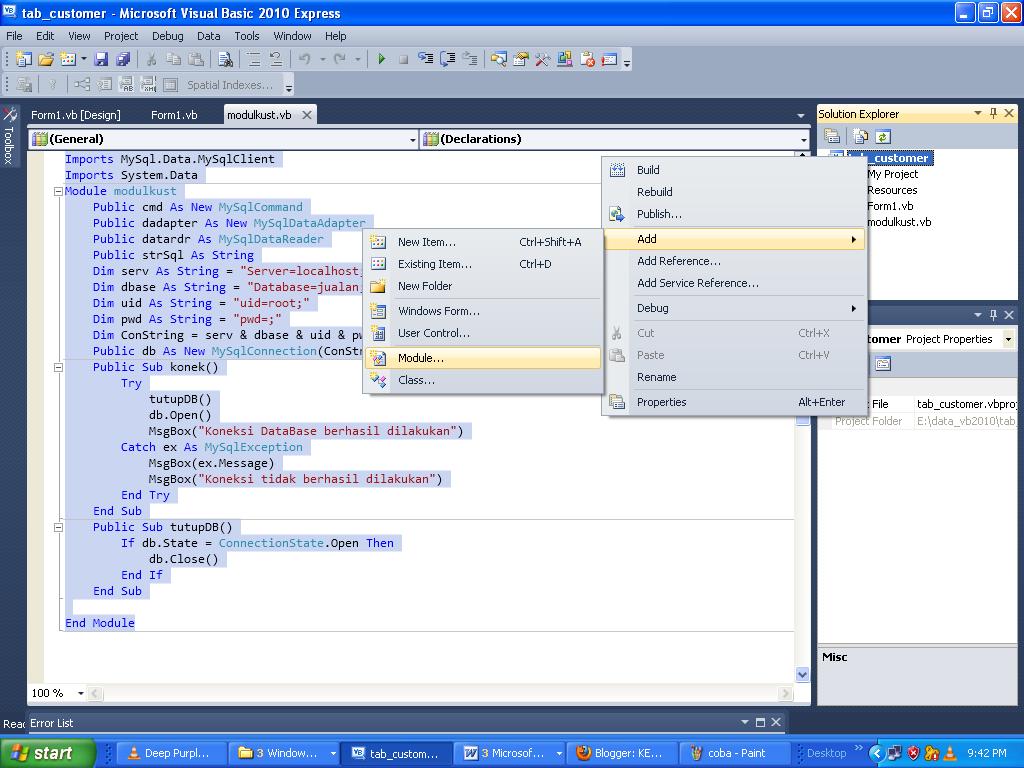The width and height of the screenshot is (1024, 768).
Task: Collapse the Public Sub konek() block
Action: coord(58,367)
